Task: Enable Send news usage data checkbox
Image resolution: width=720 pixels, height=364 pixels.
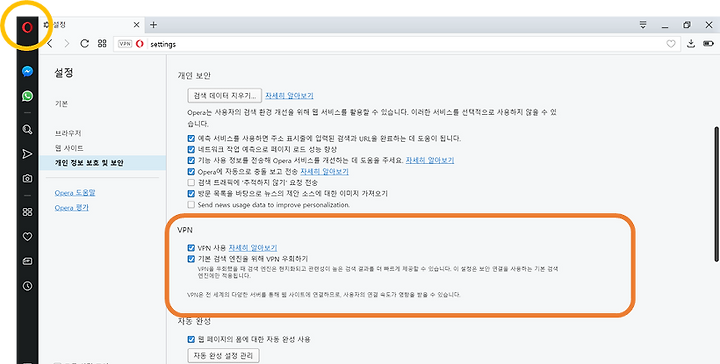Action: coord(191,205)
